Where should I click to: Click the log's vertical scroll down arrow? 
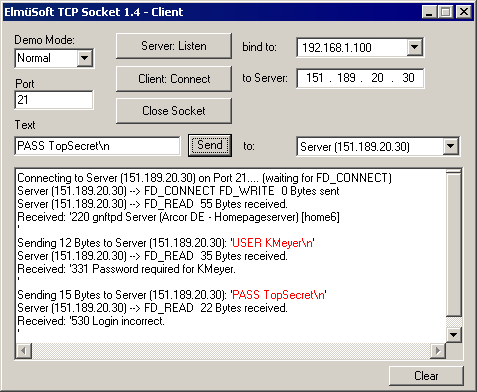pos(453,335)
